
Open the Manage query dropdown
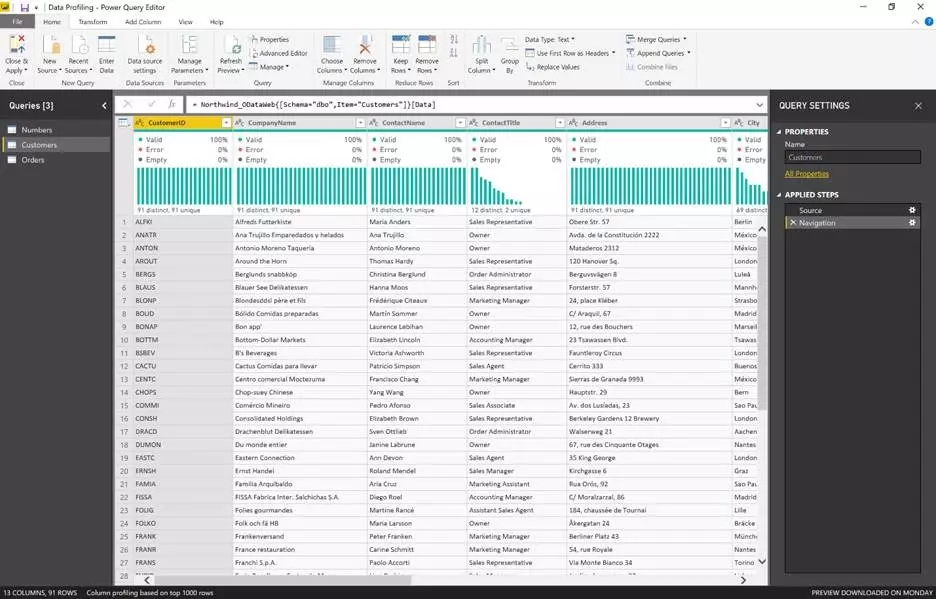tap(269, 67)
